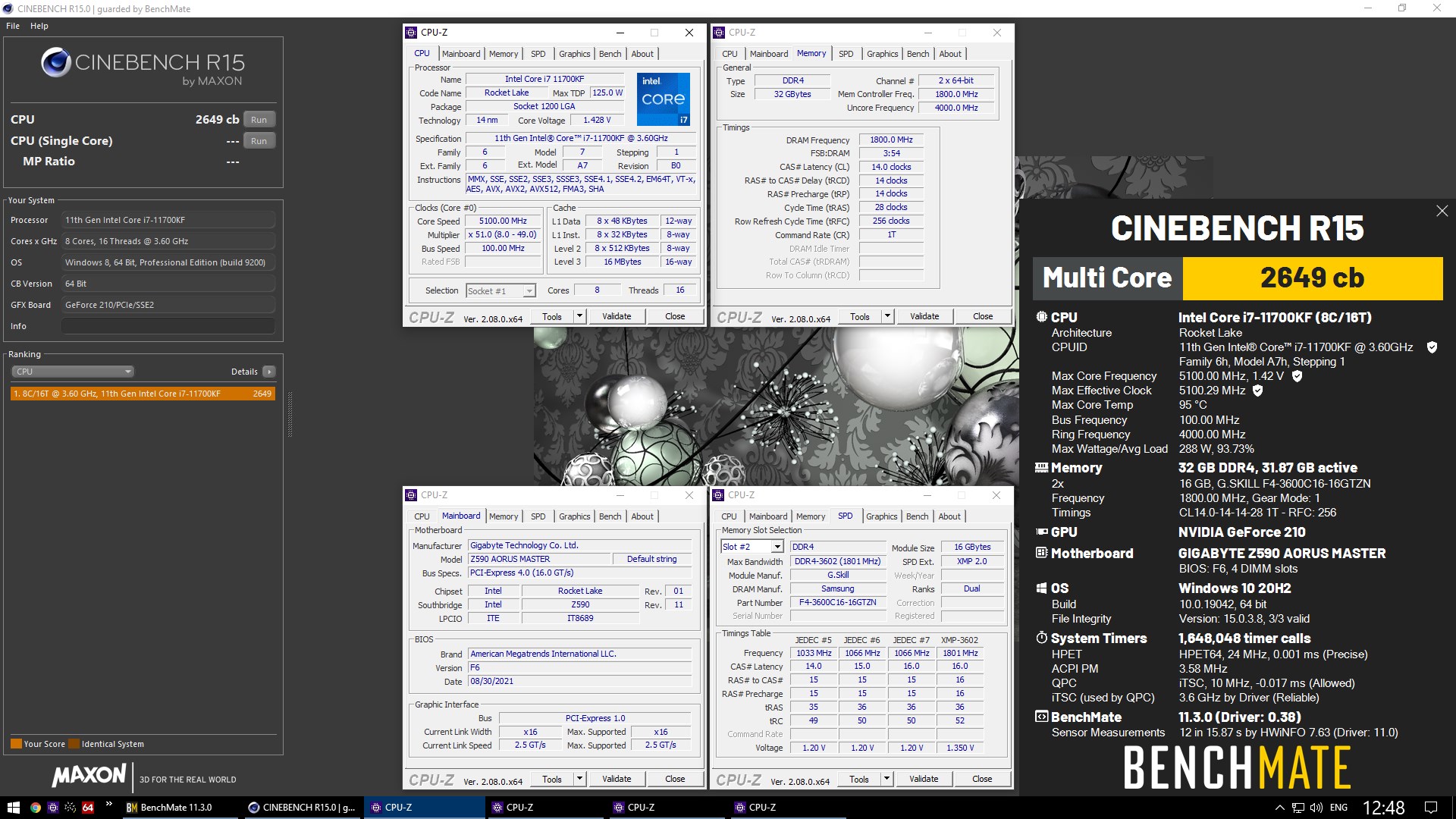
Task: Run the CPU (Single Core) benchmark
Action: [x=259, y=141]
